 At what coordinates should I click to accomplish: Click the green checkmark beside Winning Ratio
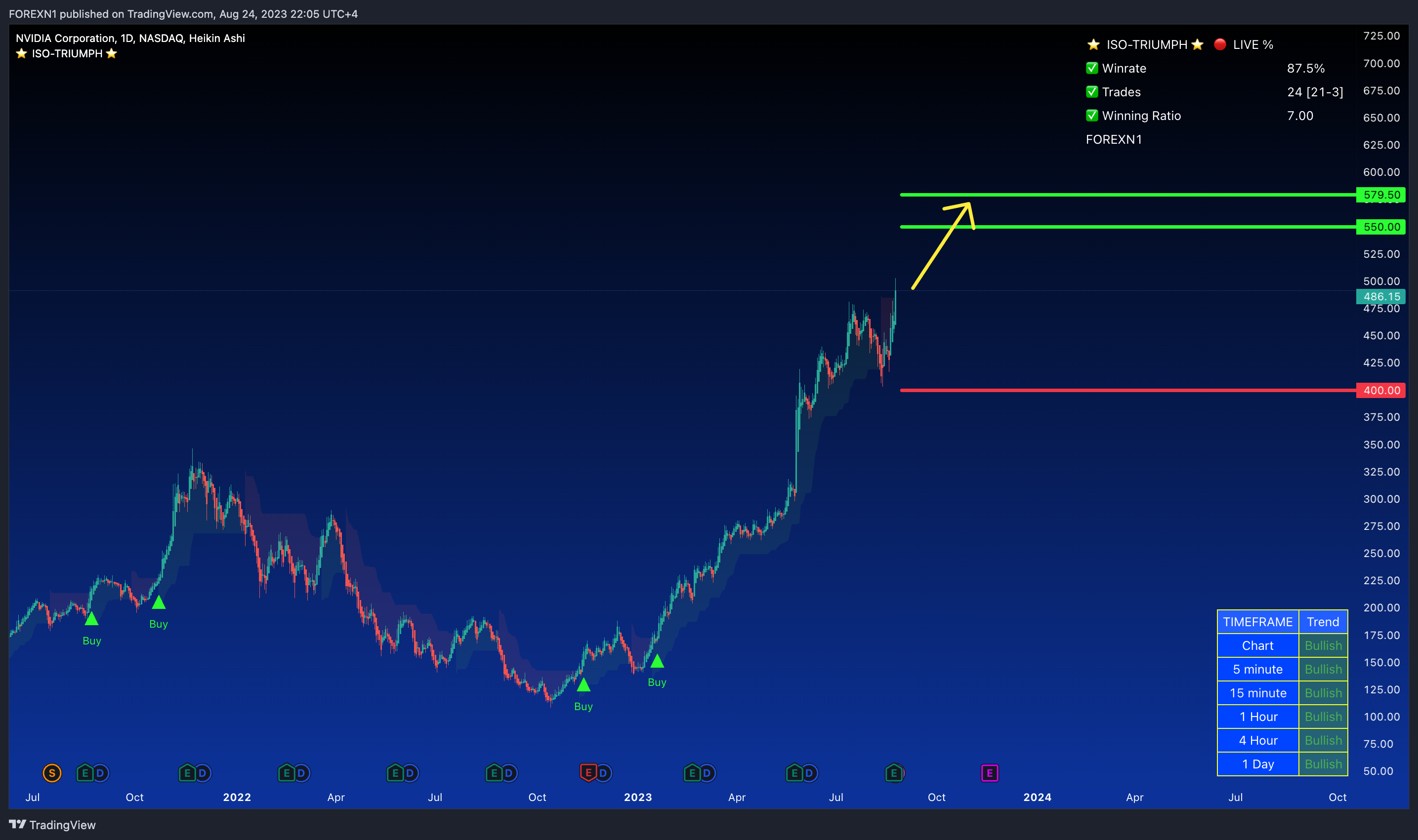coord(1092,116)
